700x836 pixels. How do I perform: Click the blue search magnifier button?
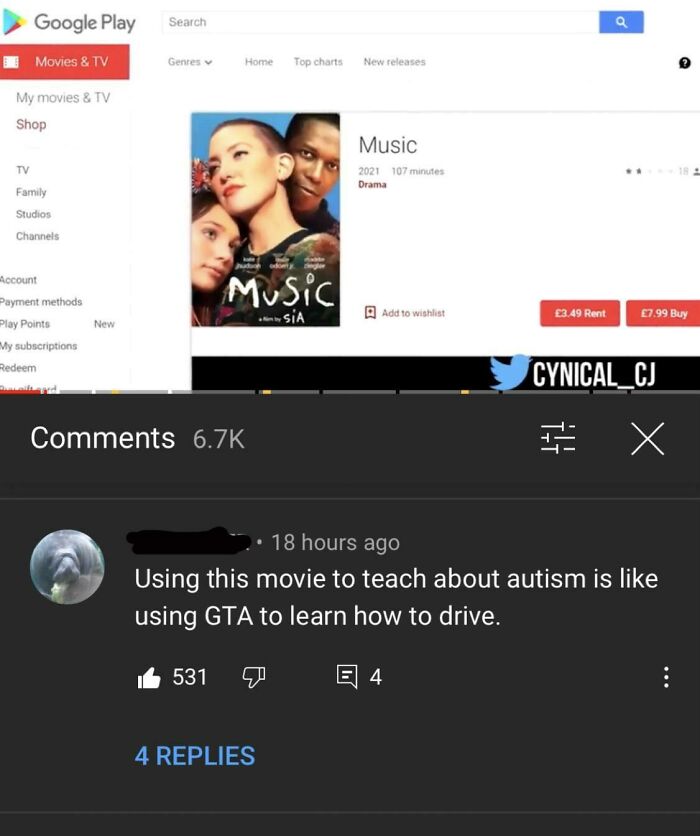coord(621,22)
